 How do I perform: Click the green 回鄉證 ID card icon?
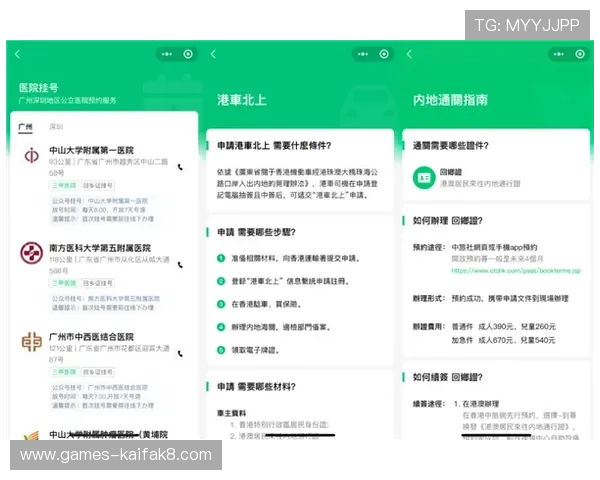[x=424, y=178]
